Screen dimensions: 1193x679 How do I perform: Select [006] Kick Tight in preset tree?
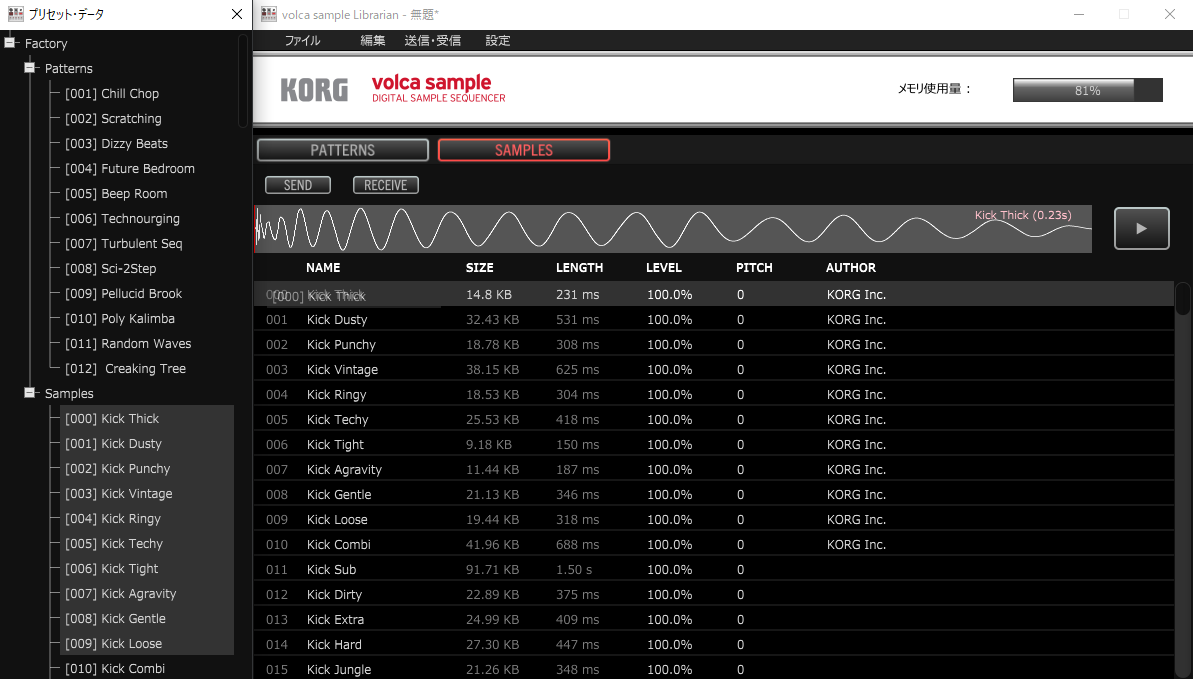112,569
